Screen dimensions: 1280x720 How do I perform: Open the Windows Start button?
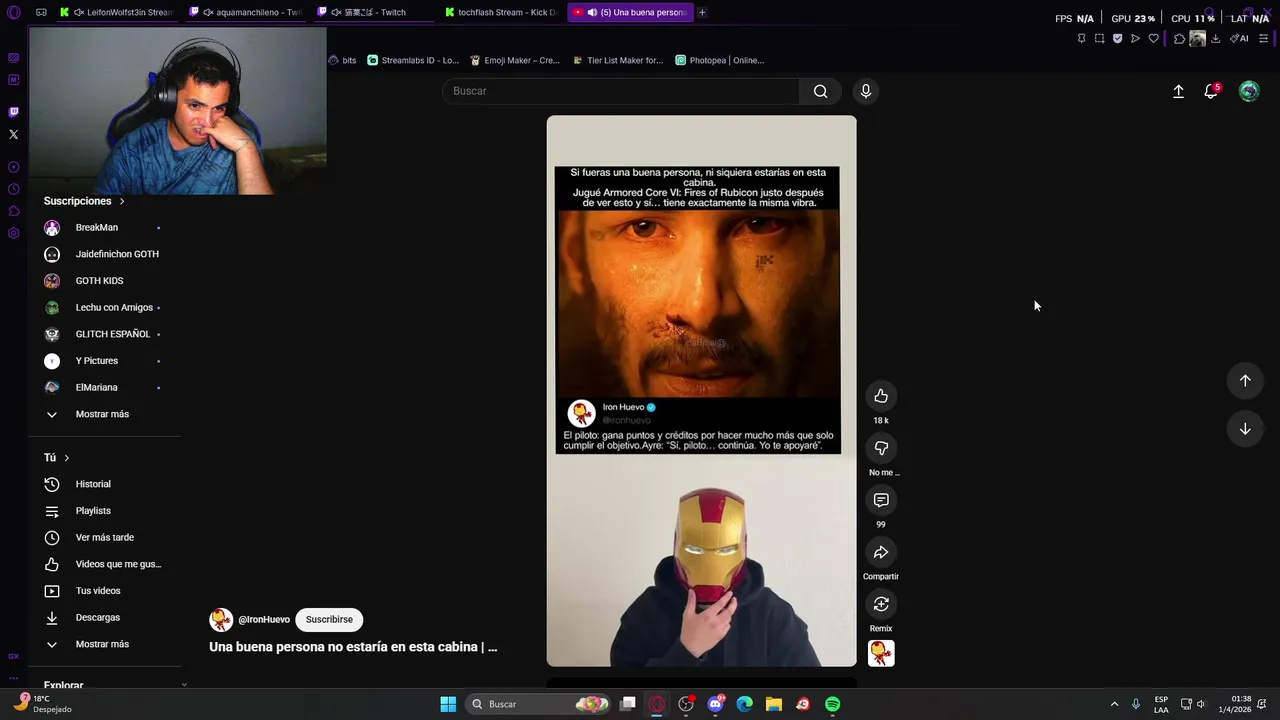click(x=448, y=704)
